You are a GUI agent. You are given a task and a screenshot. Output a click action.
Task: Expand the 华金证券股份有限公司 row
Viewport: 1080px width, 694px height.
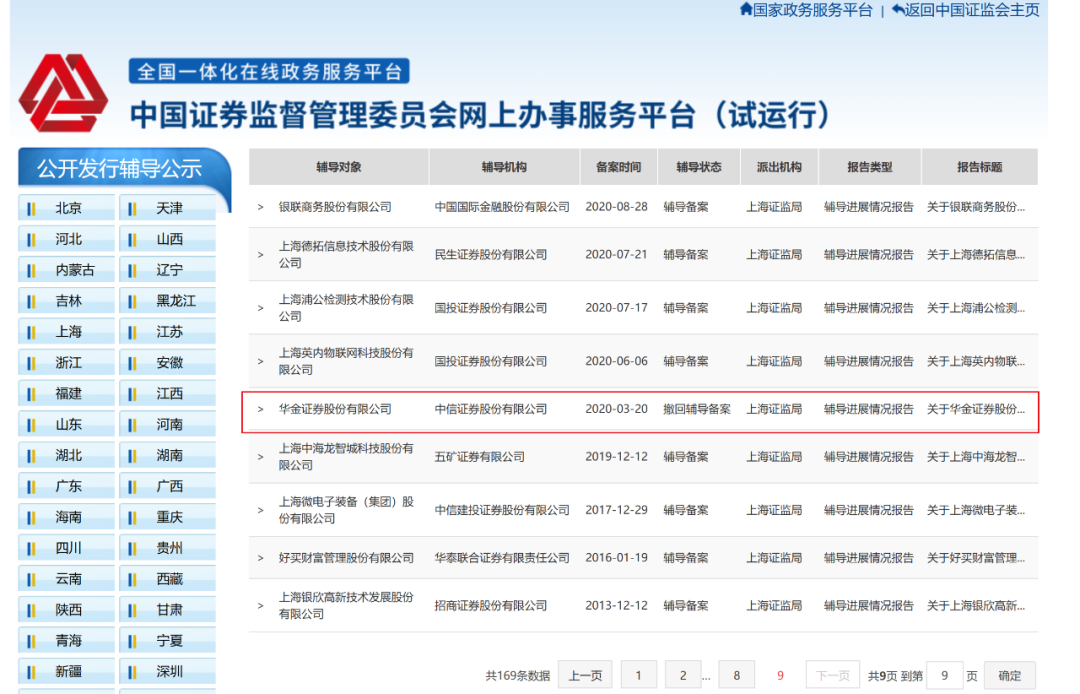click(x=261, y=409)
